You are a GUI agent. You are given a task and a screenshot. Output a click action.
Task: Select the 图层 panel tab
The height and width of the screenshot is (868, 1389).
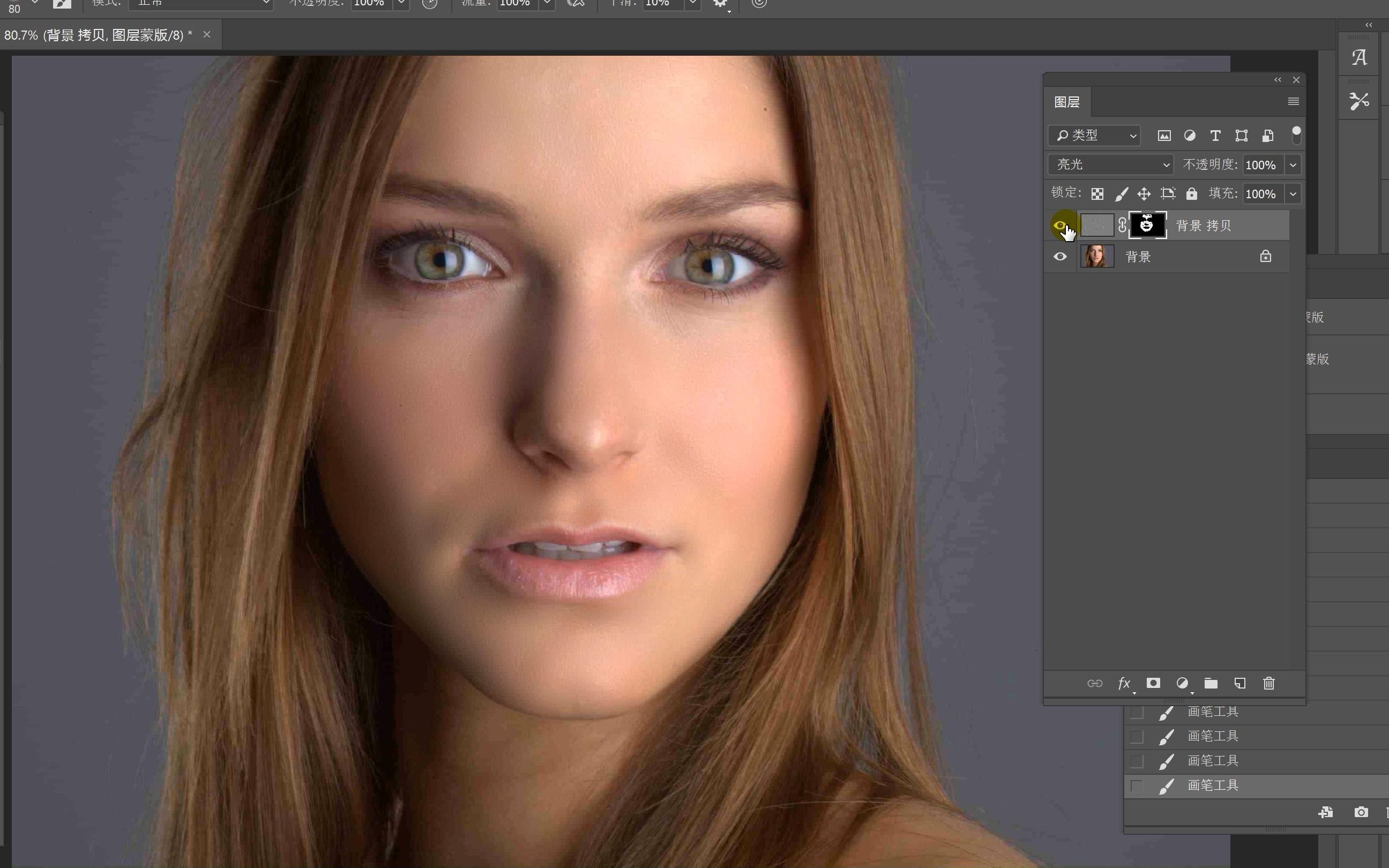[1067, 102]
